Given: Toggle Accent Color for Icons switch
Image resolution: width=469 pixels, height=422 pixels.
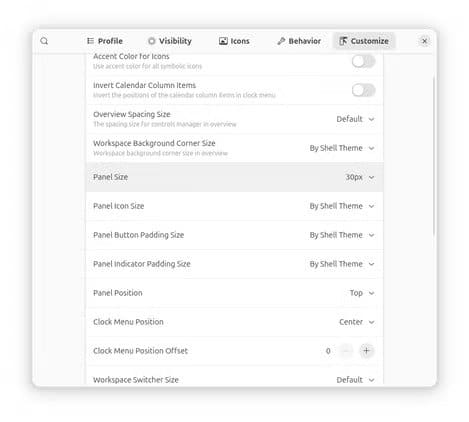Looking at the screenshot, I should click(363, 61).
